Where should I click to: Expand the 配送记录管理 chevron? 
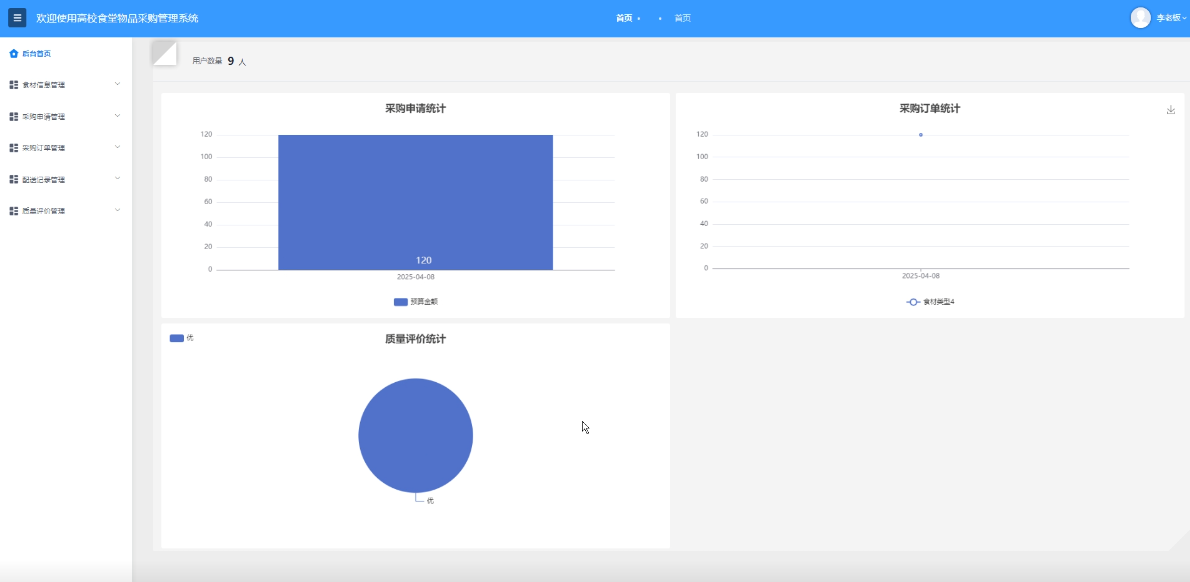click(x=118, y=178)
